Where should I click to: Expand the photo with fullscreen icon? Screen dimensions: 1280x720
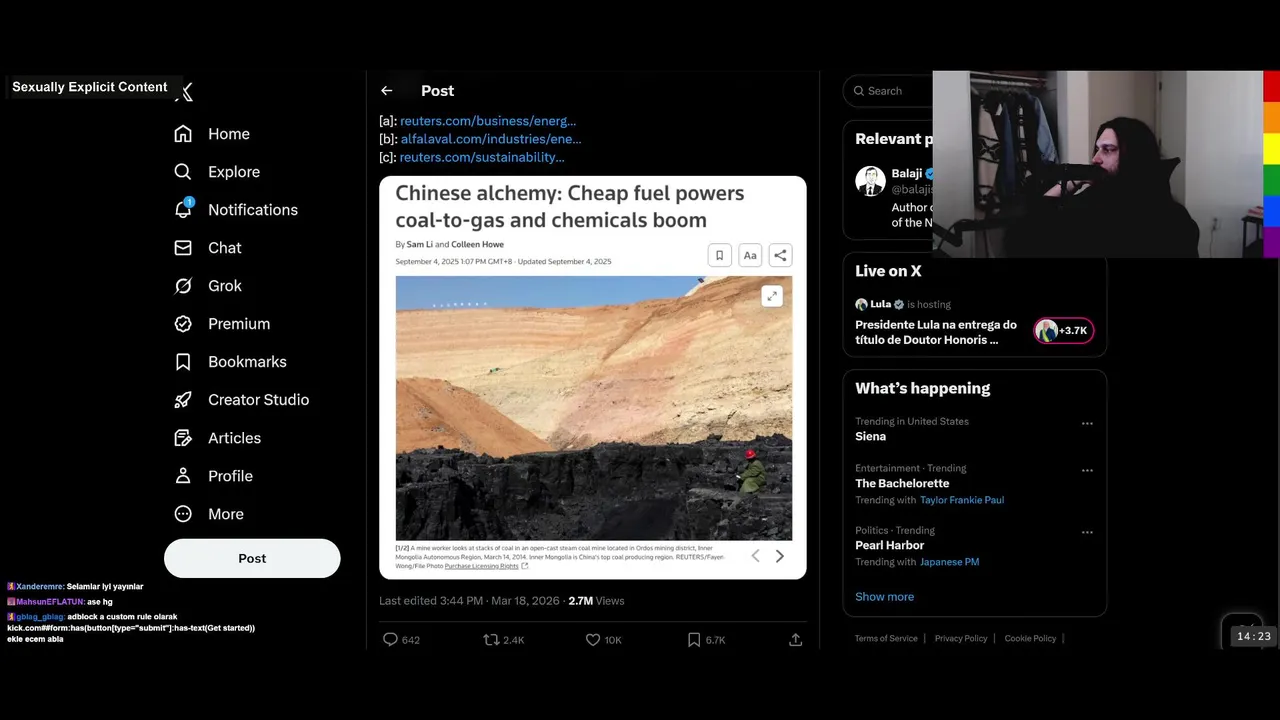772,296
